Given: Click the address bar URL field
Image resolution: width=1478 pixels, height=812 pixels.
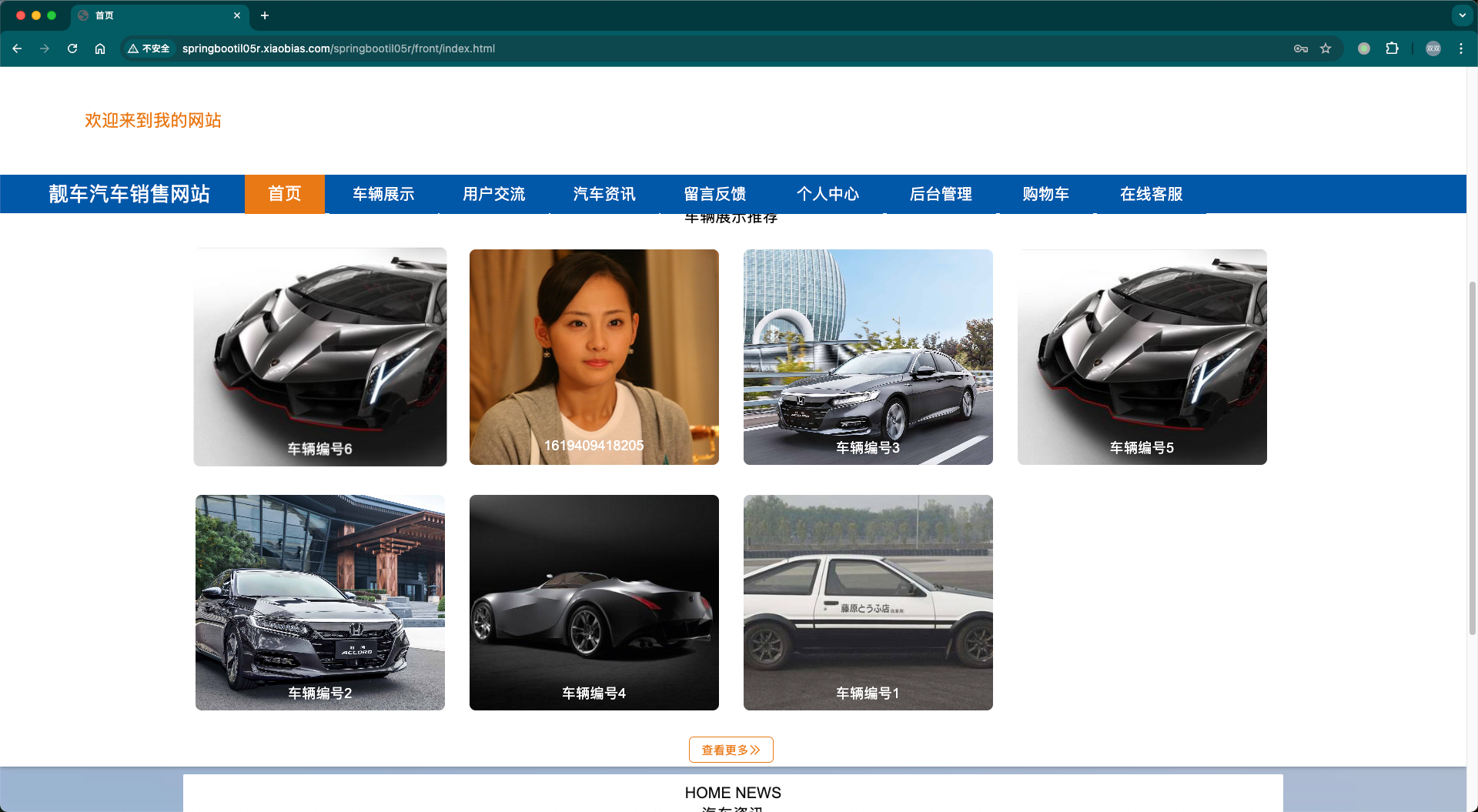Looking at the screenshot, I should click(x=731, y=48).
